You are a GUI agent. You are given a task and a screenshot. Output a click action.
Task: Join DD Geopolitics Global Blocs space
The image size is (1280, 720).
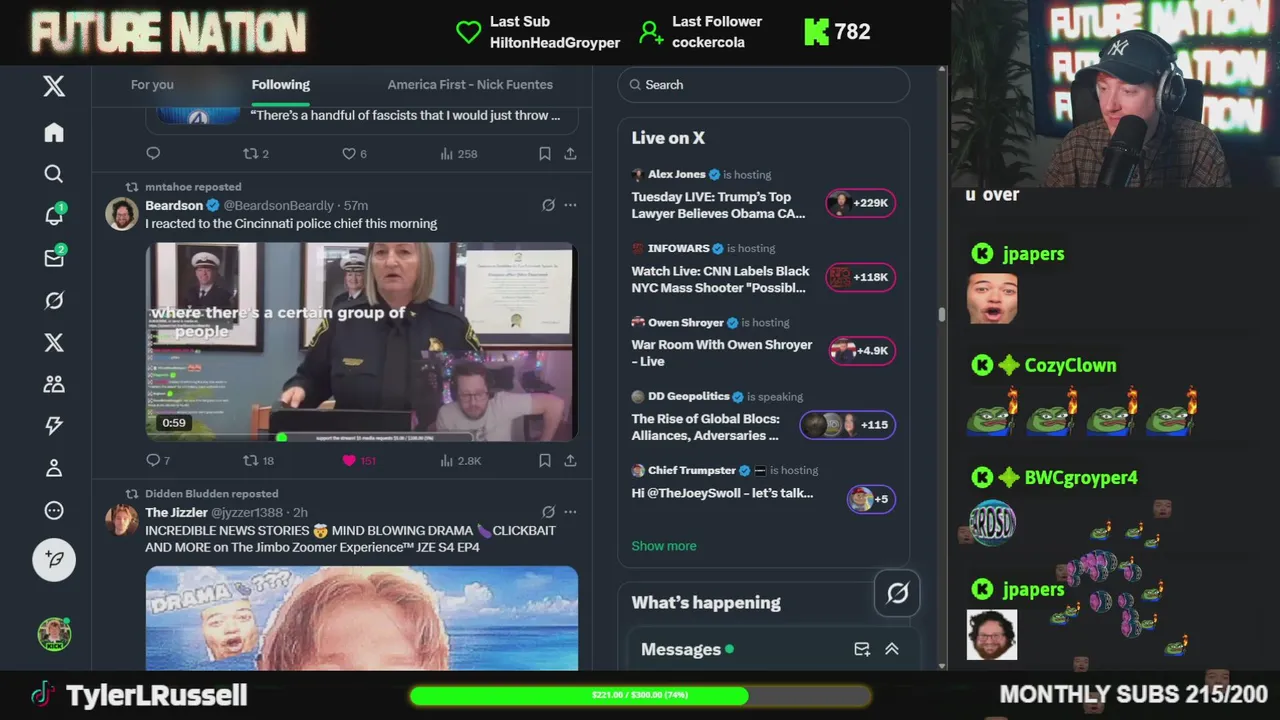pyautogui.click(x=705, y=427)
